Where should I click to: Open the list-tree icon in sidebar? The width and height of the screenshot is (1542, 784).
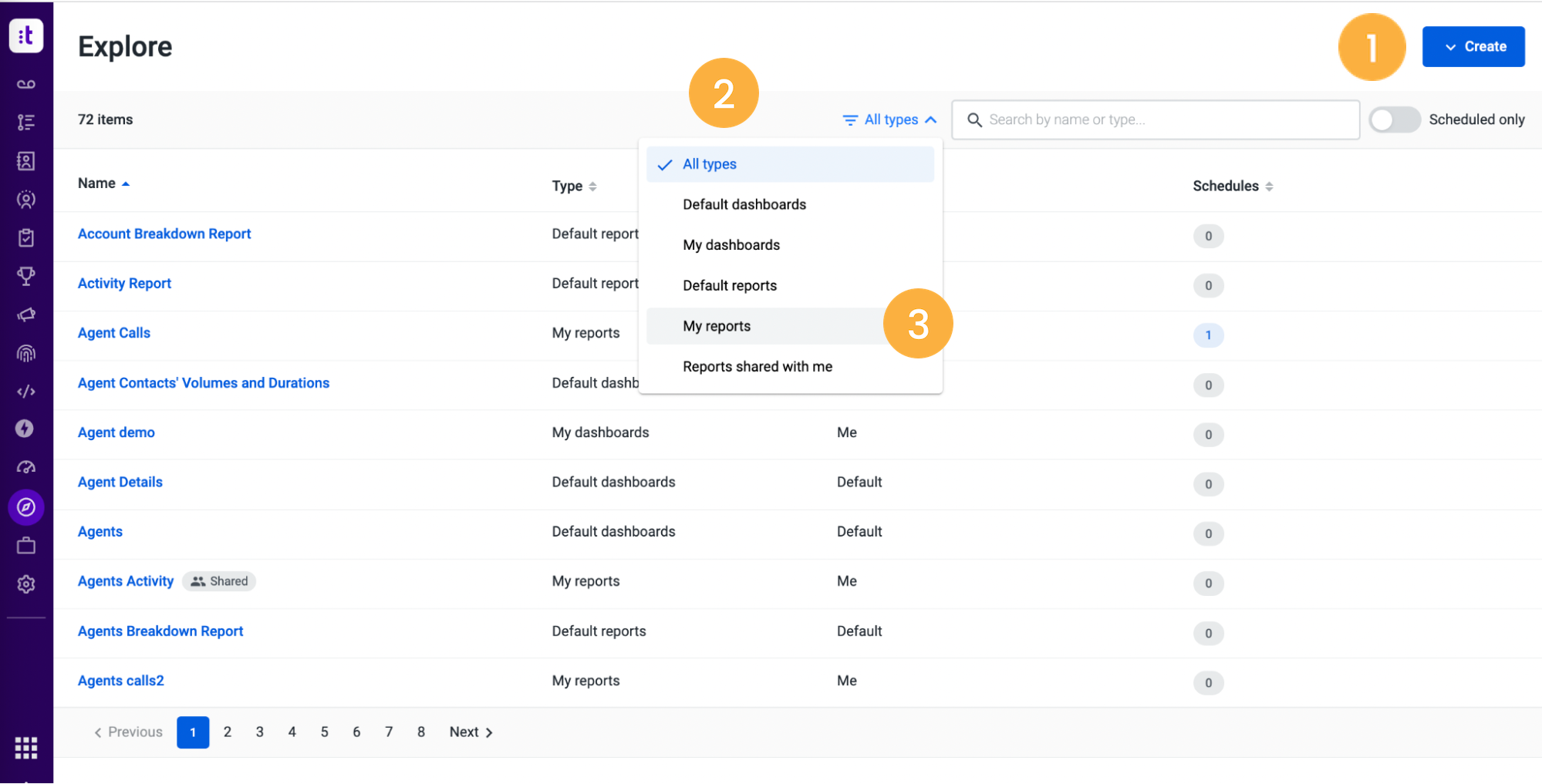(25, 122)
